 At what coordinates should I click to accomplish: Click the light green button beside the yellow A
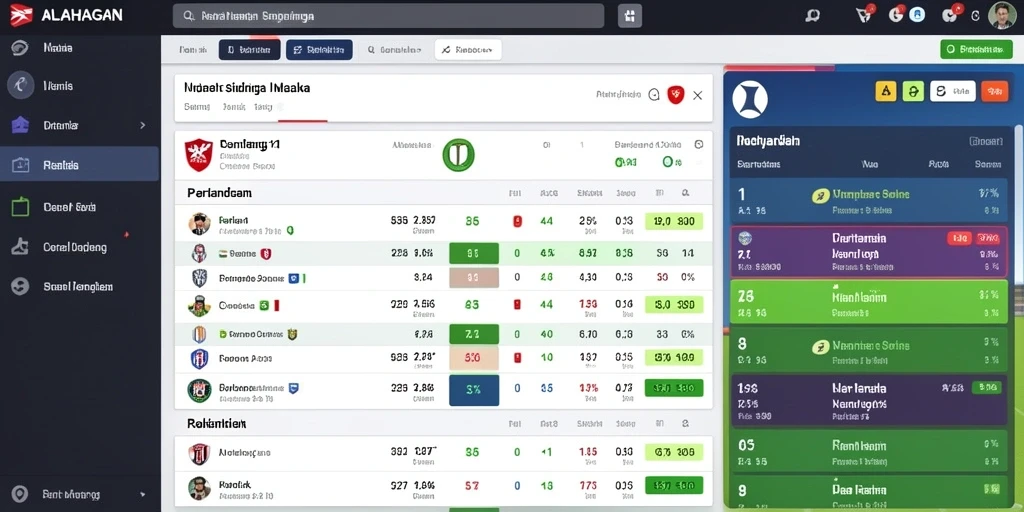[913, 91]
